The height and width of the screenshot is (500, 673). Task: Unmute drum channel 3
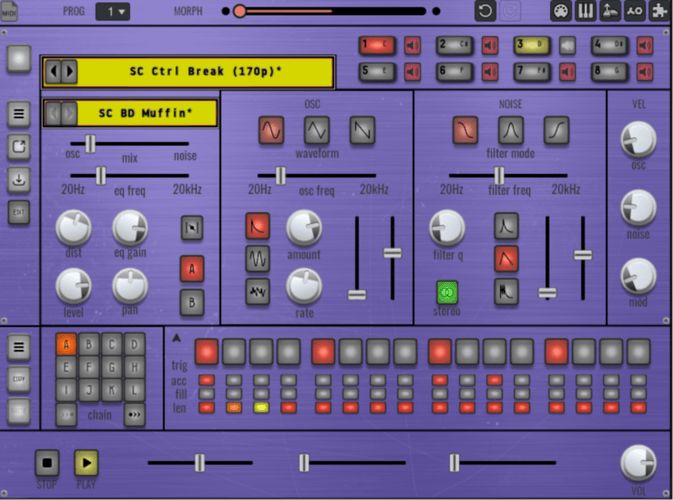[567, 45]
